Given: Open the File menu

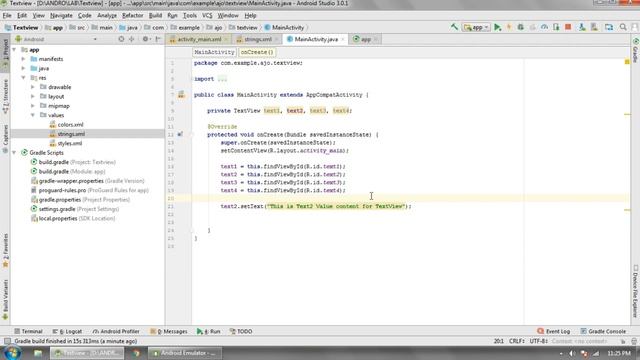Looking at the screenshot, I should point(7,16).
